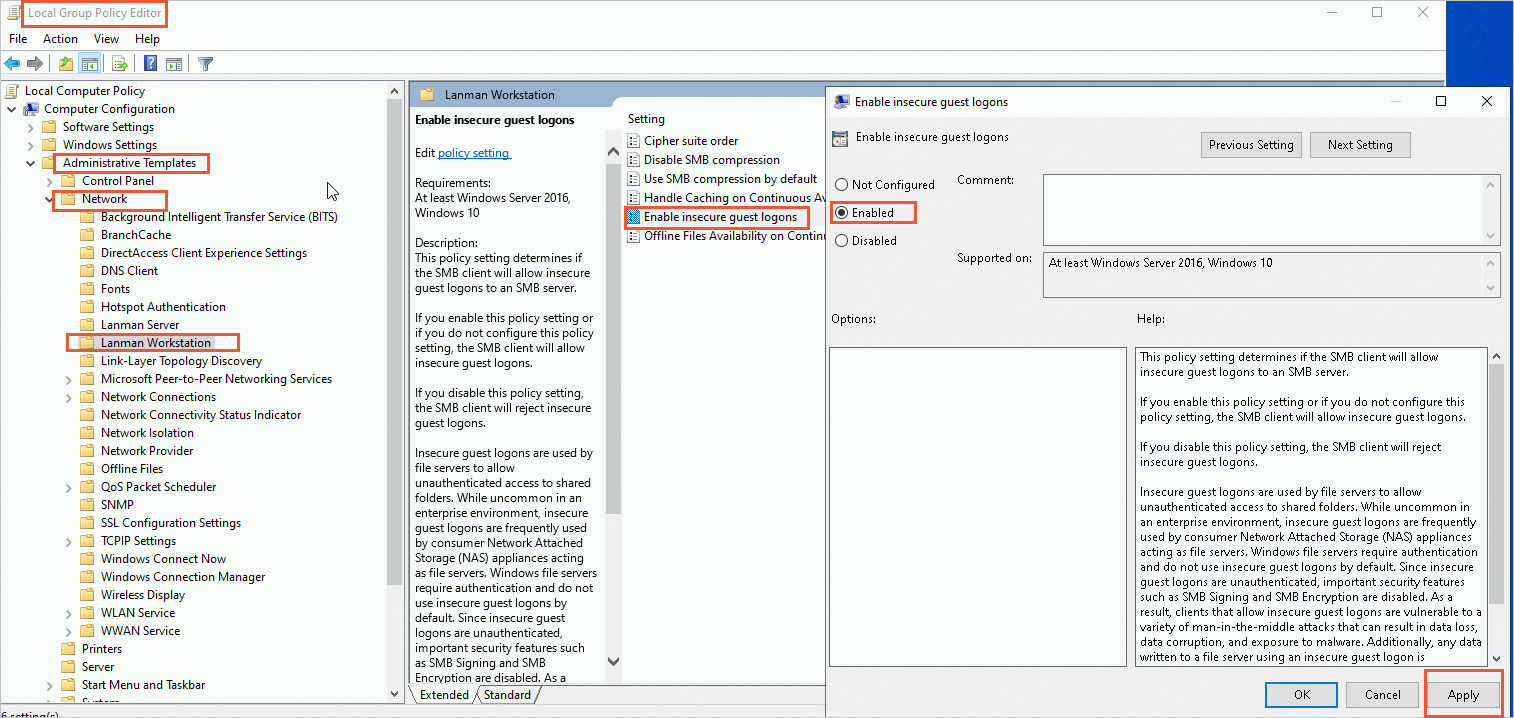Select Lanman Server in the tree

[x=140, y=325]
